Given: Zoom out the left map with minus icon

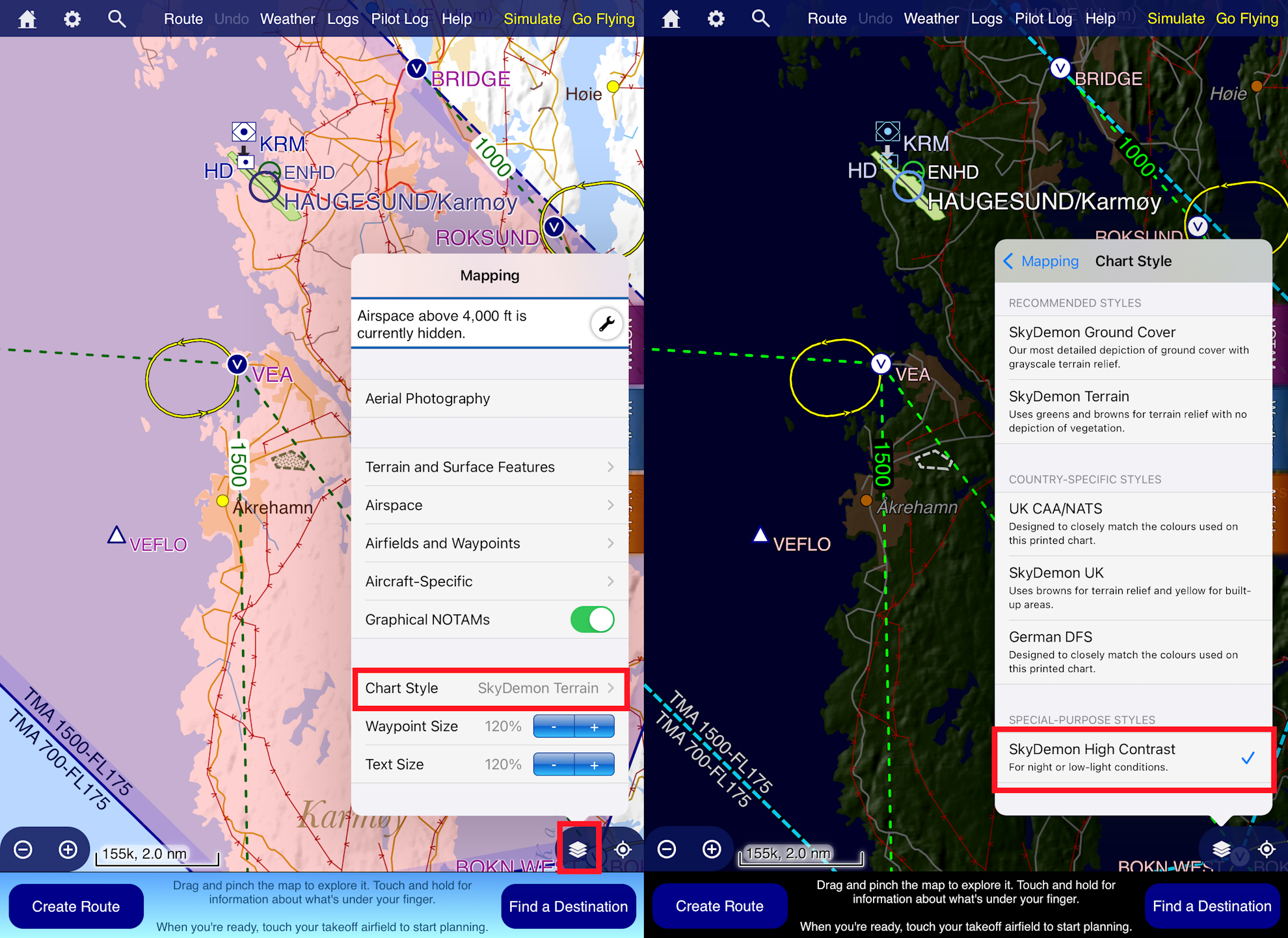Looking at the screenshot, I should point(23,849).
